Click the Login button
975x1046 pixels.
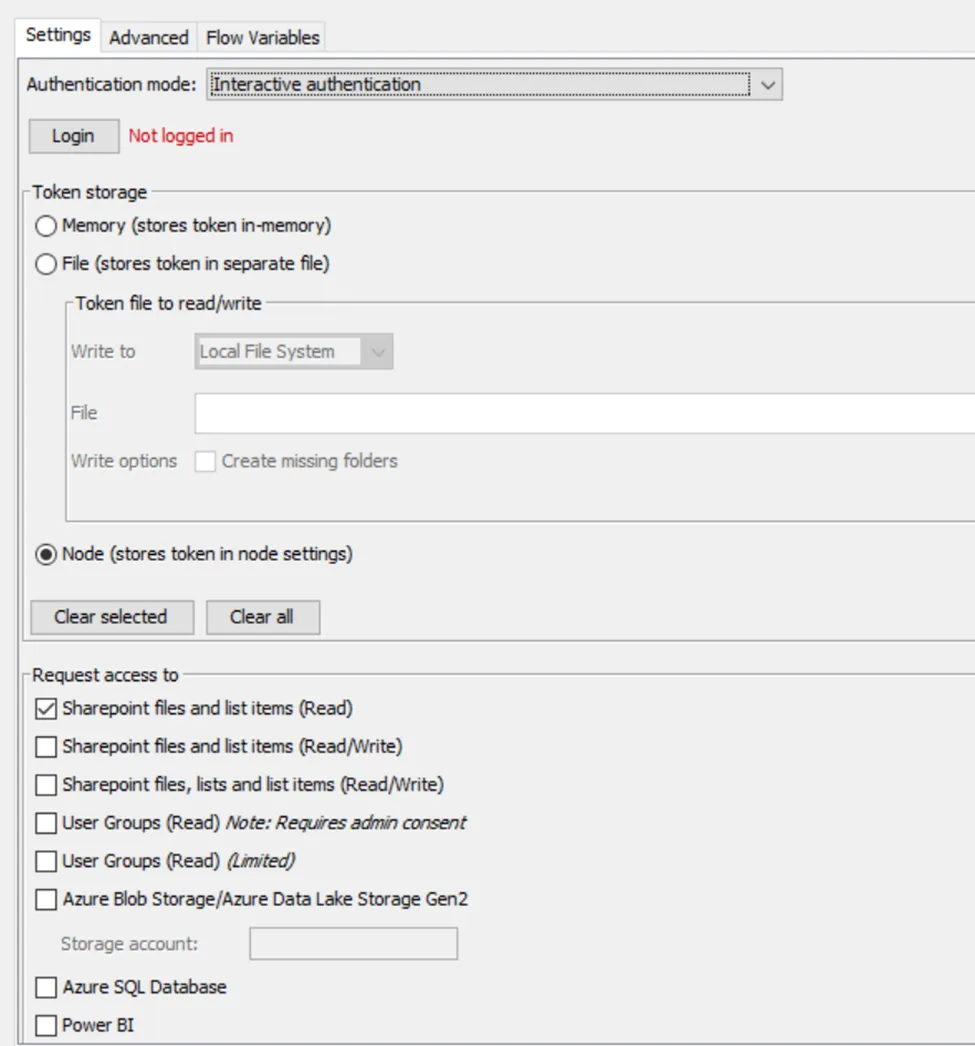[73, 136]
